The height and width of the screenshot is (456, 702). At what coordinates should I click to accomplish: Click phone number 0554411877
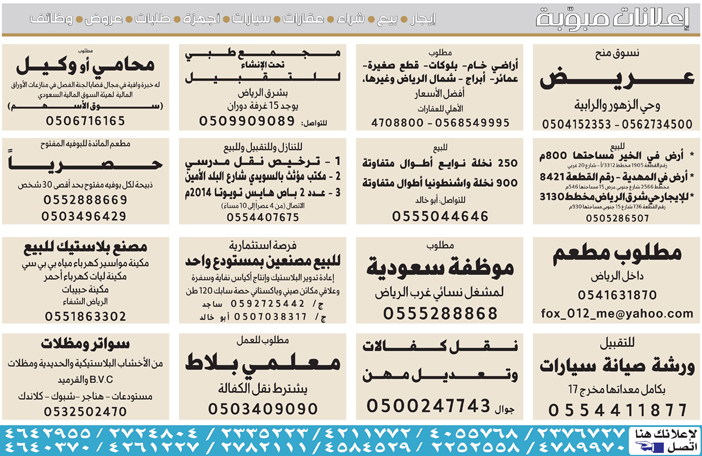pyautogui.click(x=617, y=410)
